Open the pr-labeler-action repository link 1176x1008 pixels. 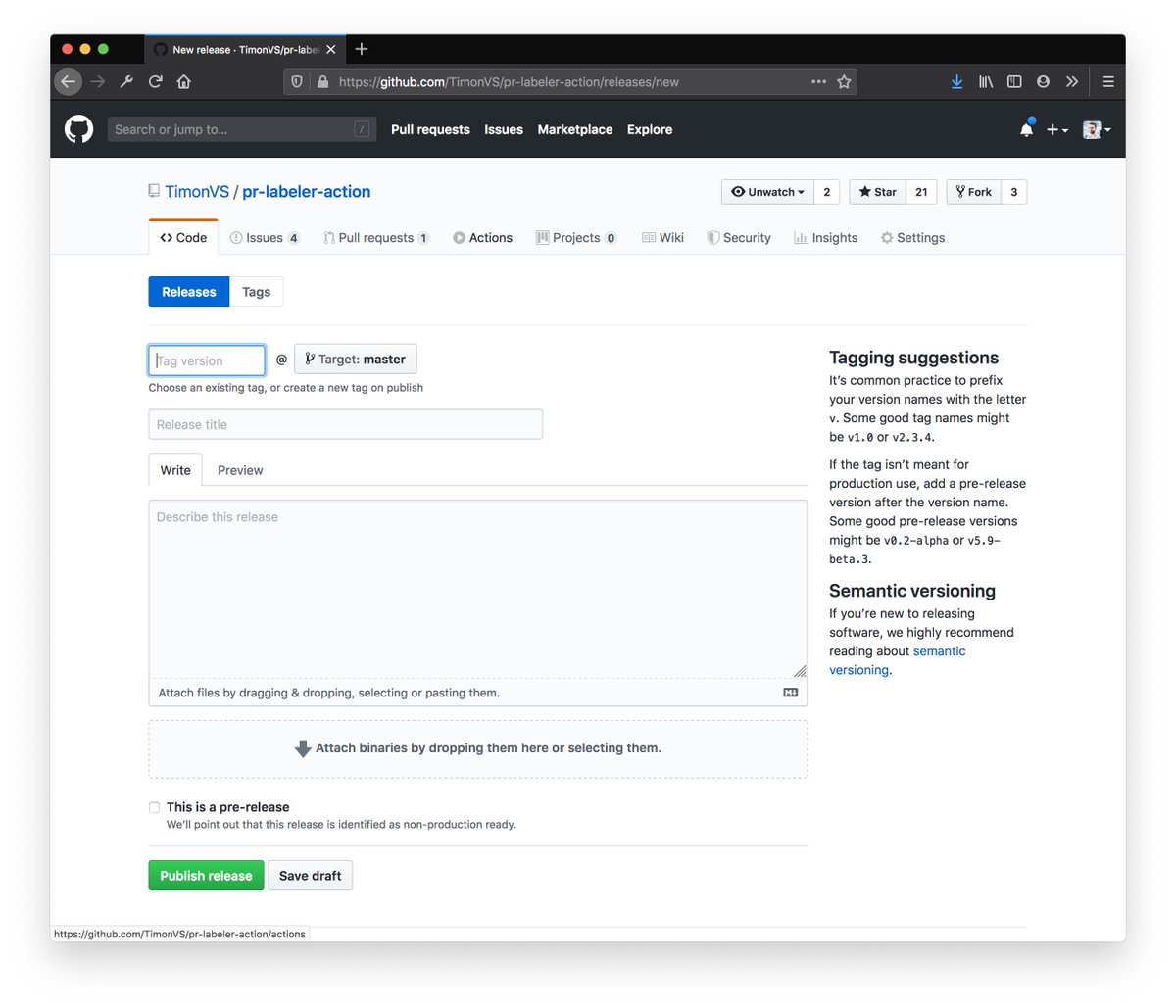tap(307, 192)
